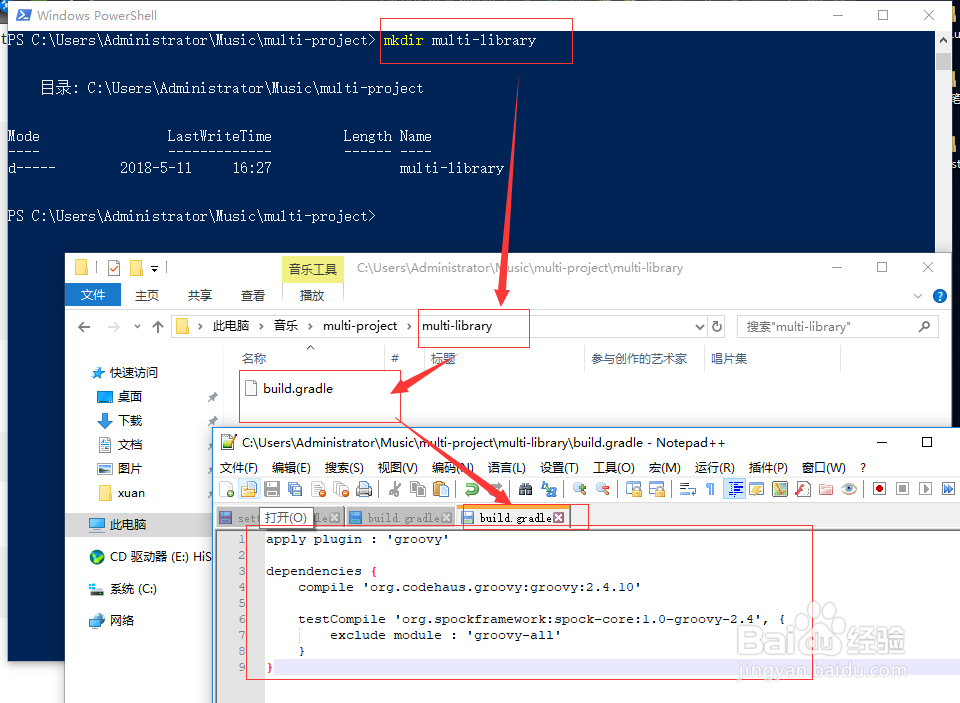Click multi-project in the breadcrumb path

(x=360, y=326)
